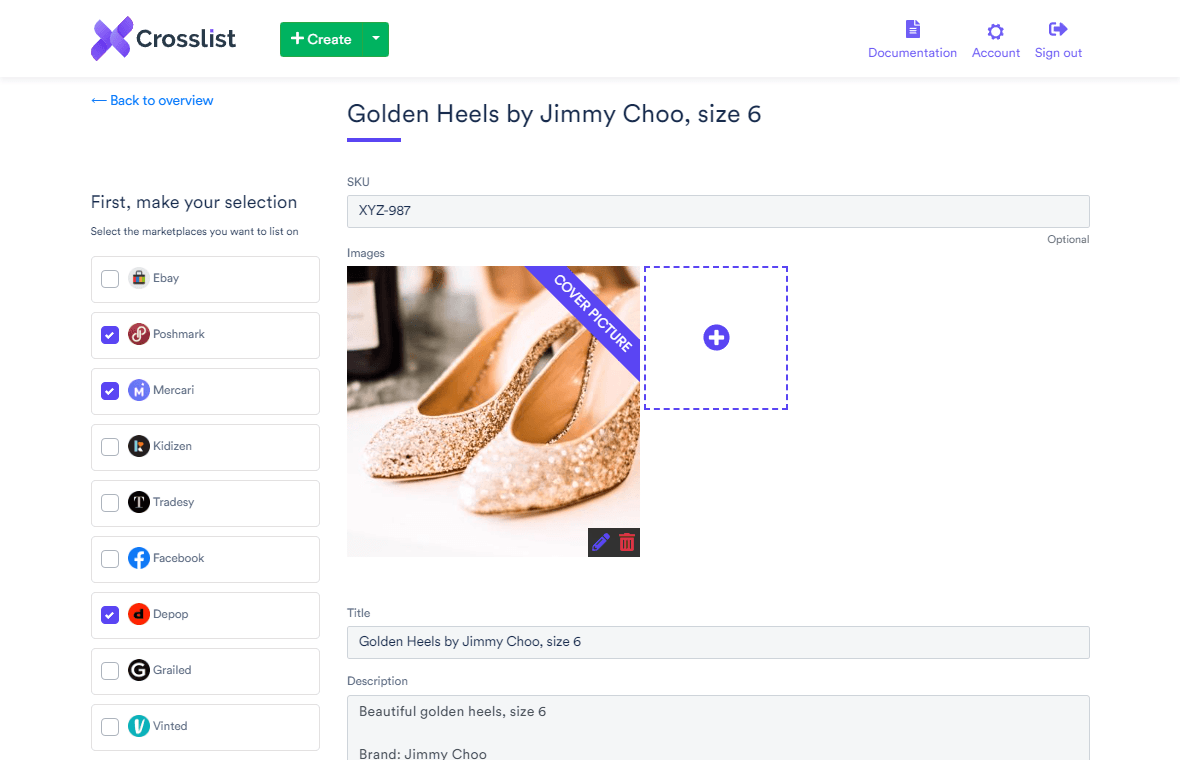Add another image with plus icon
Viewport: 1180px width, 760px height.
(x=716, y=338)
